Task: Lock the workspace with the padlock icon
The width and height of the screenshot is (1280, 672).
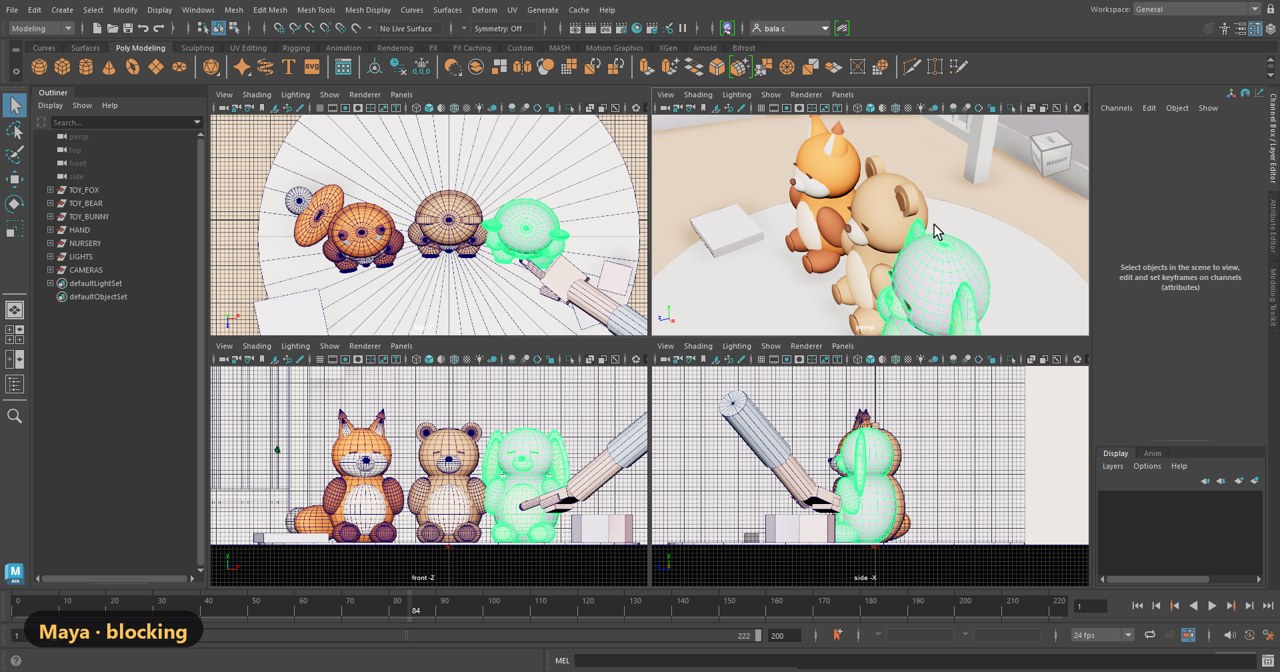Action: (x=1272, y=9)
